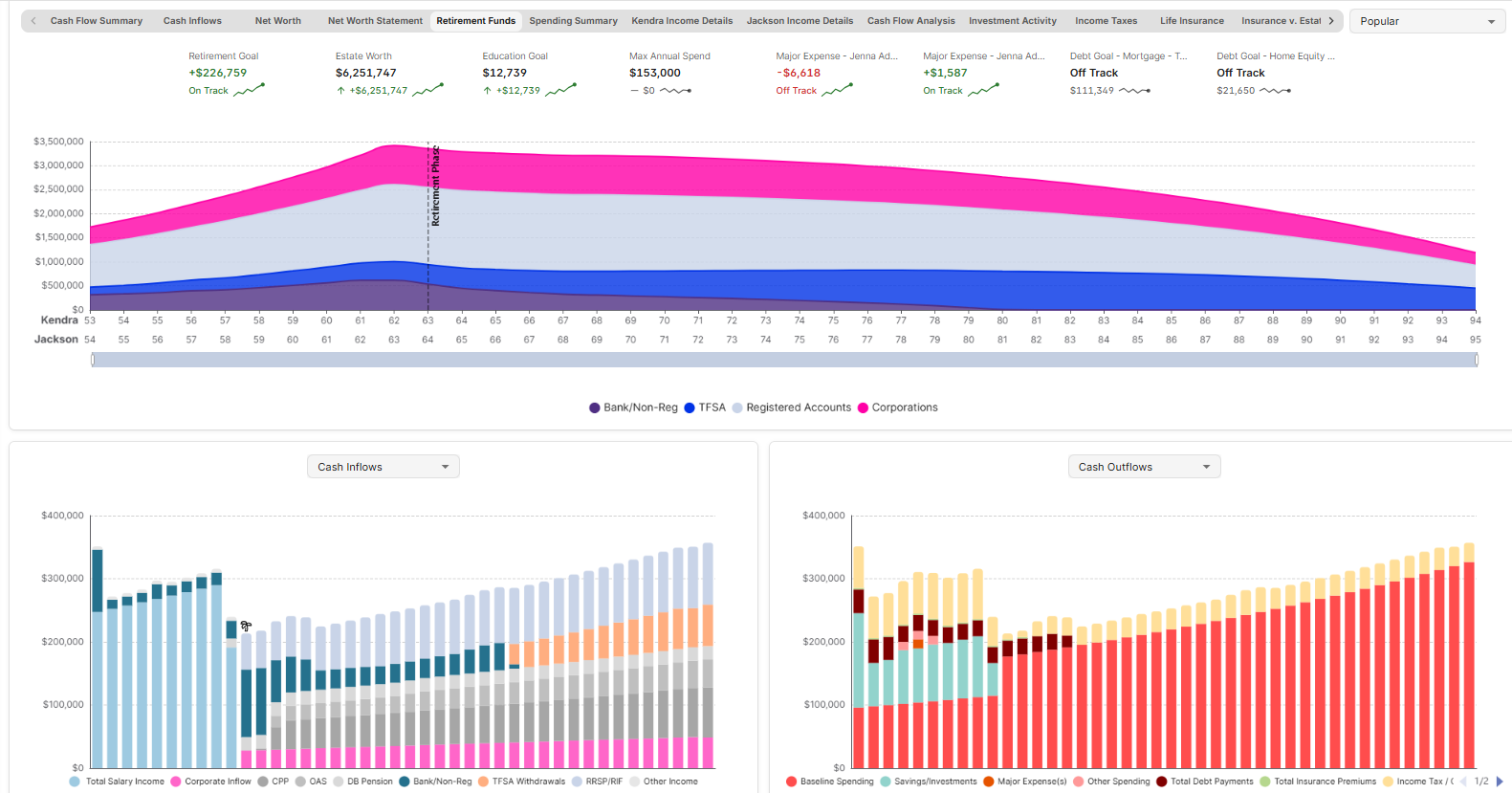Click the up arrow beside +$6,251,747
The image size is (1512, 793).
pos(340,91)
